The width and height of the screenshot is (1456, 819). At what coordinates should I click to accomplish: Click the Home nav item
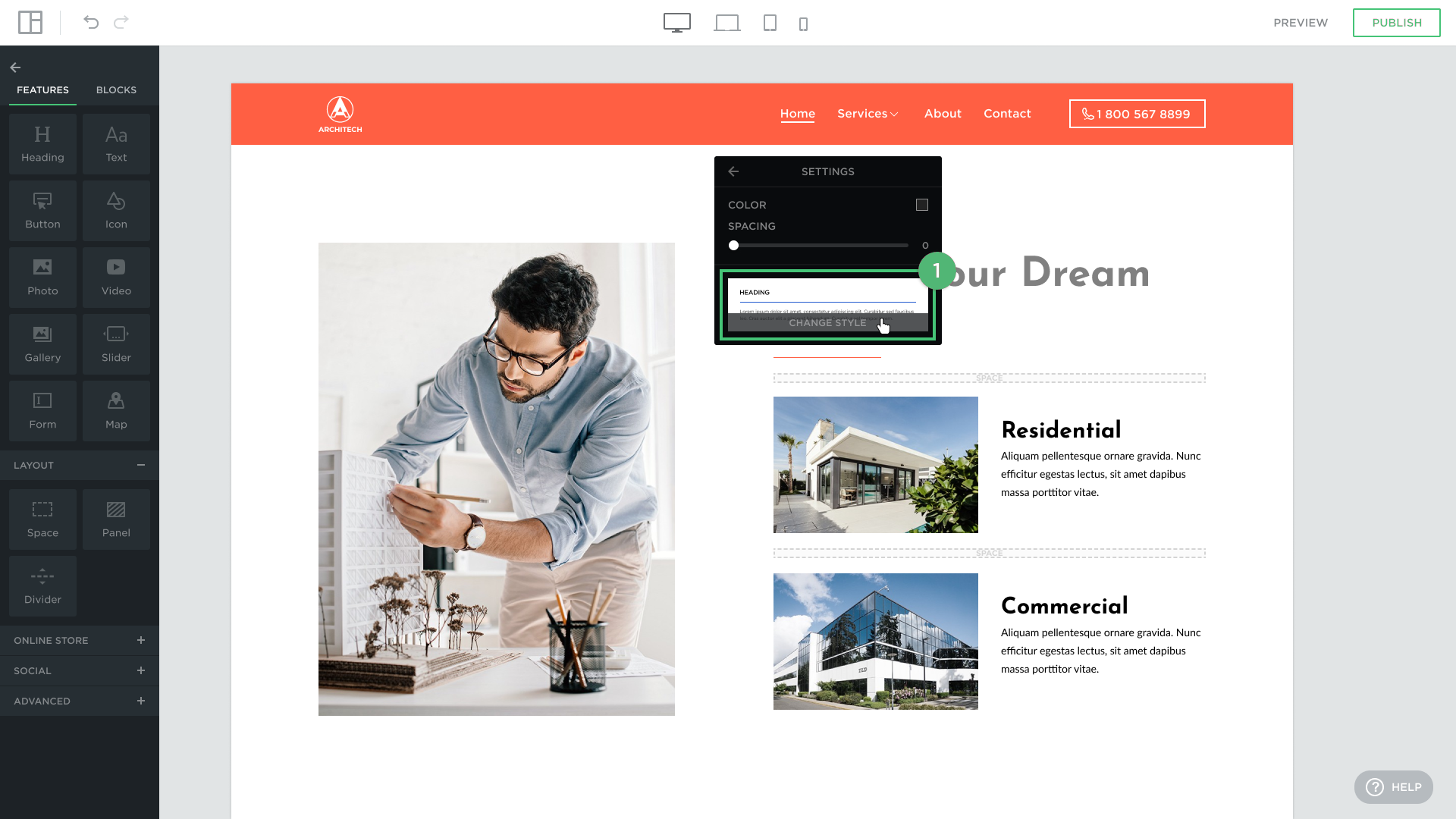tap(798, 114)
